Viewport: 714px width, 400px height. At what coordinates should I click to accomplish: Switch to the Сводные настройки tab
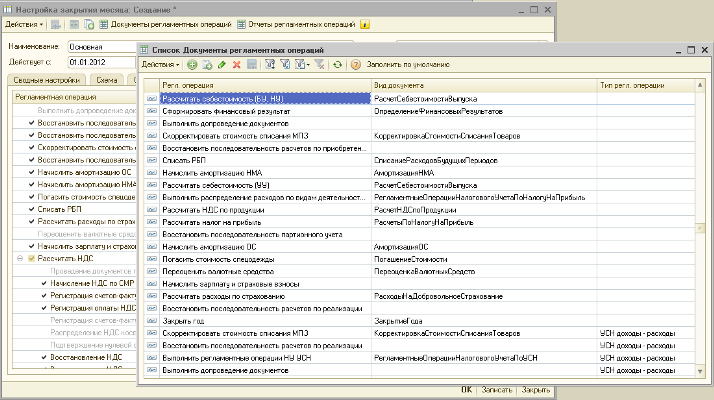coord(45,80)
